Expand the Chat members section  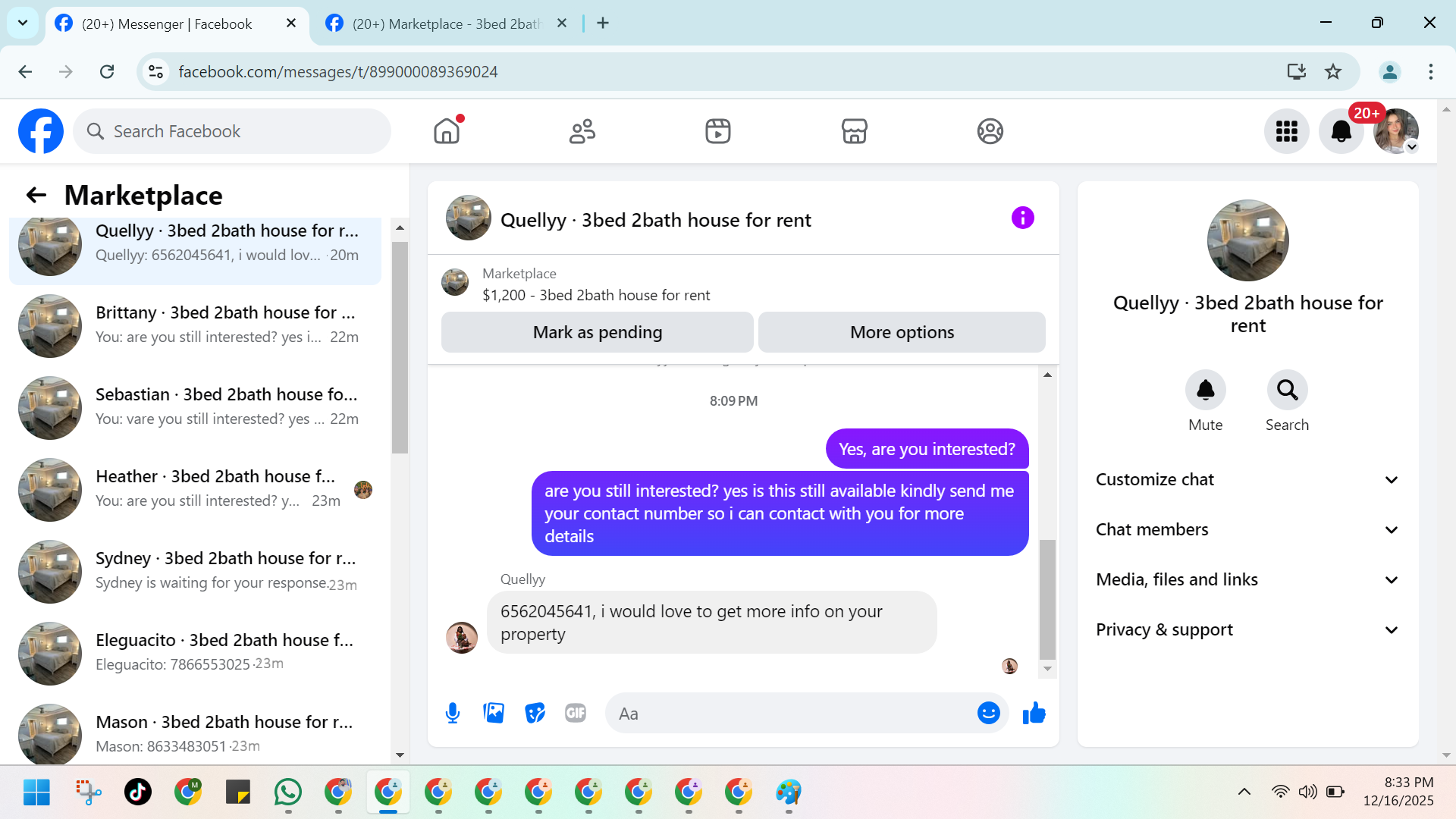1247,530
